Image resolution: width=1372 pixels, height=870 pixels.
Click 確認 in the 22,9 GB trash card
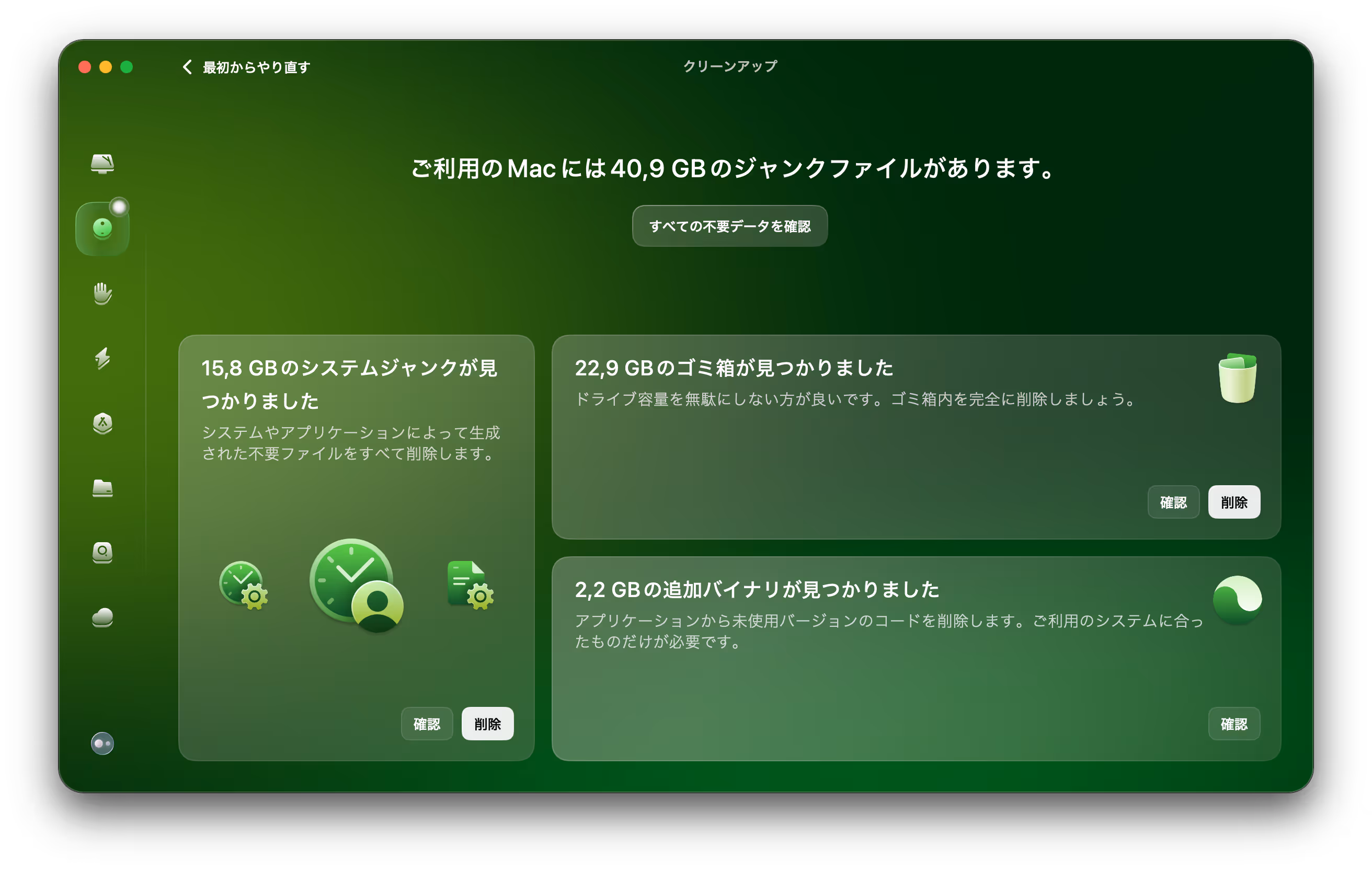coord(1173,502)
